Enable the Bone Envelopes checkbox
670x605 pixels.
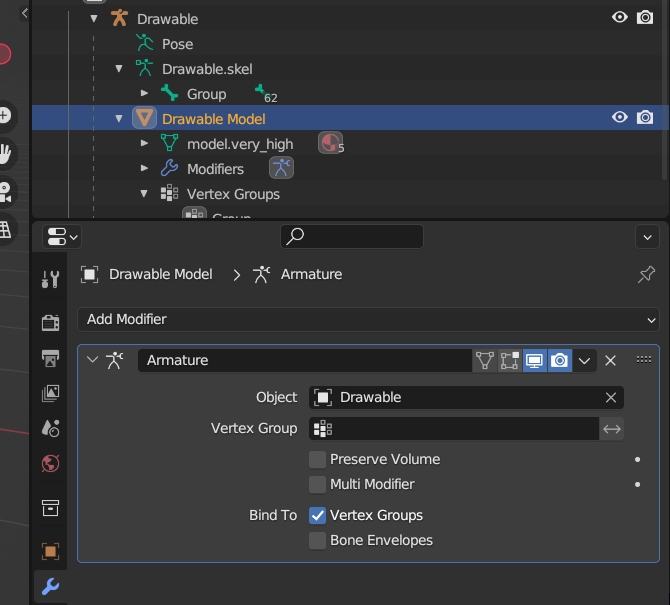(317, 541)
